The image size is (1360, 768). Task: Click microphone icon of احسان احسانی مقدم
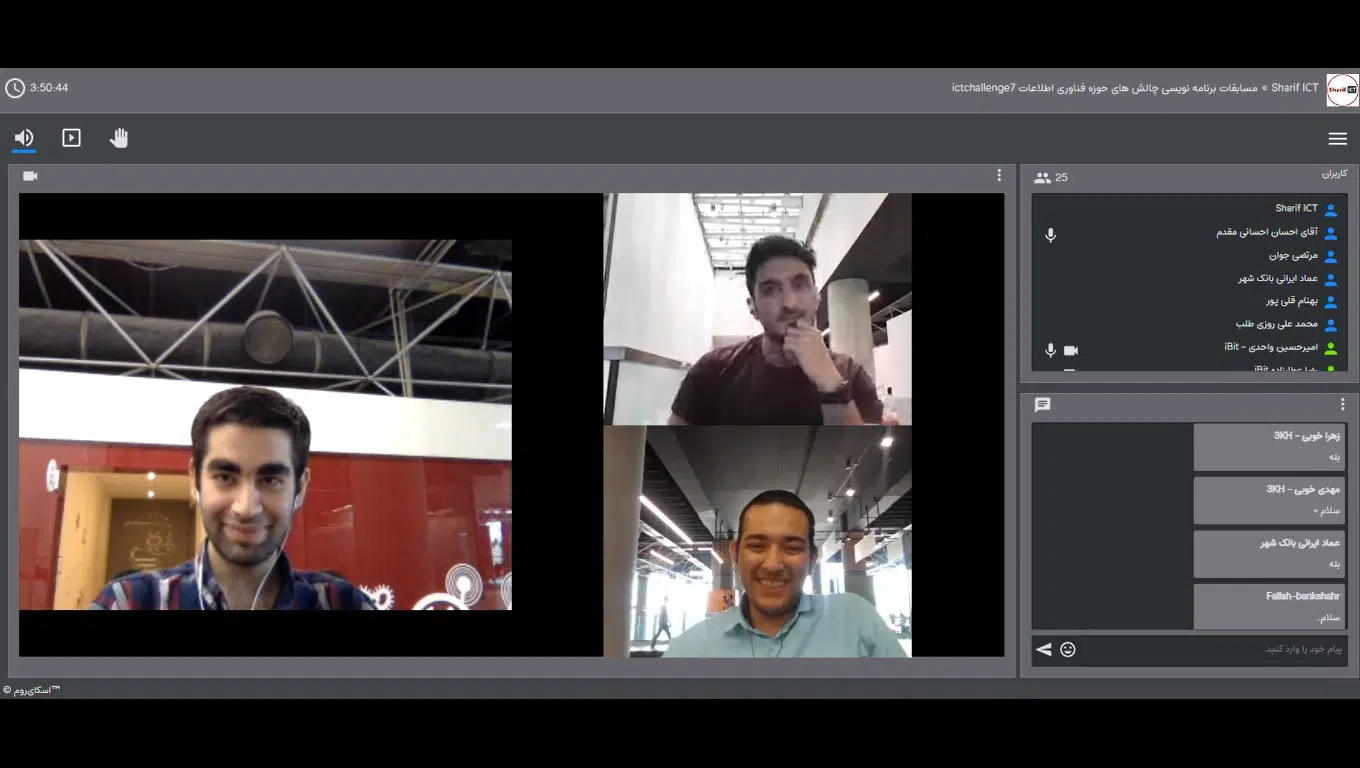[x=1050, y=235]
